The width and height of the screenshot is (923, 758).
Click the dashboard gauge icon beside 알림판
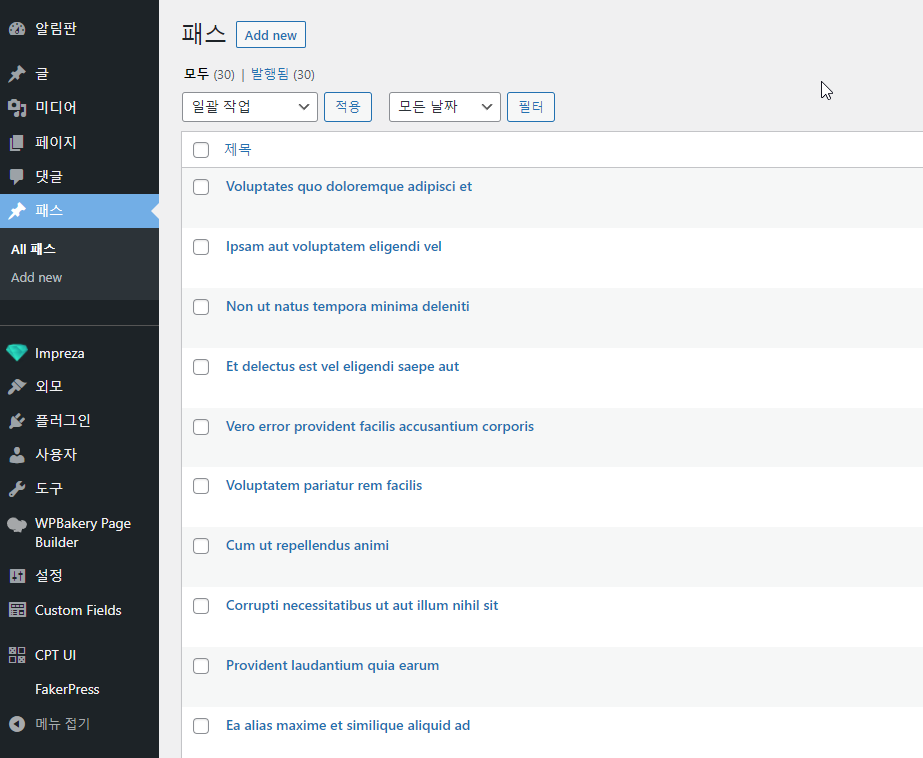click(17, 28)
